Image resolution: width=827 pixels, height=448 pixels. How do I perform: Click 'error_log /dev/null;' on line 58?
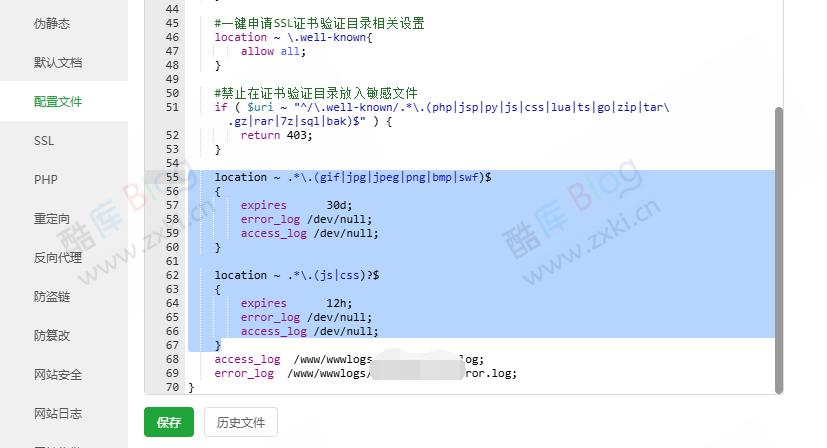(306, 219)
